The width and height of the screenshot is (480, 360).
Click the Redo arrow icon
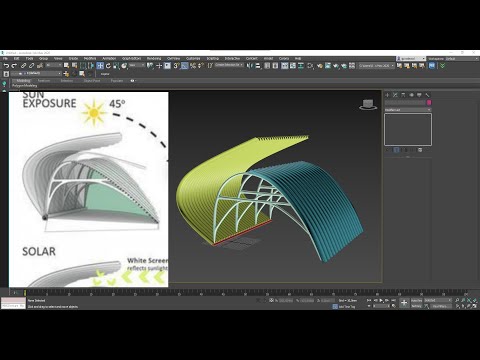tap(14, 66)
